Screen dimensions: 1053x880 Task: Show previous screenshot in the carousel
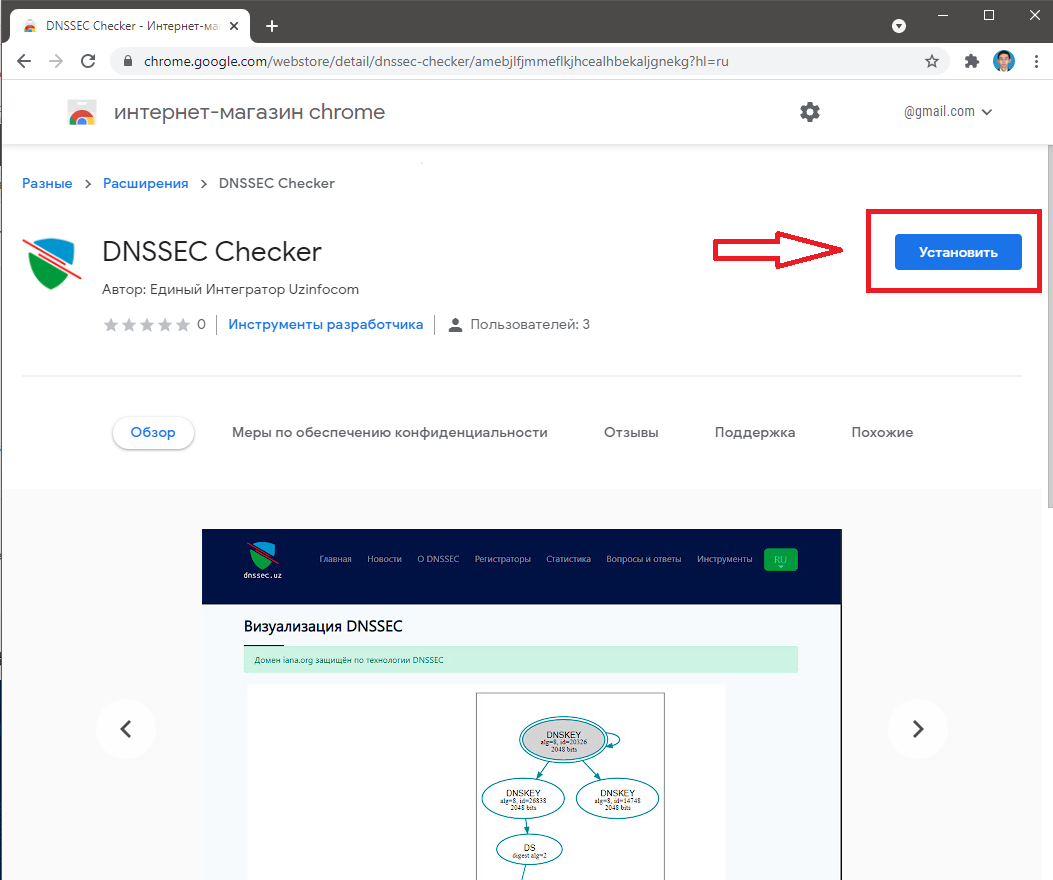click(126, 729)
